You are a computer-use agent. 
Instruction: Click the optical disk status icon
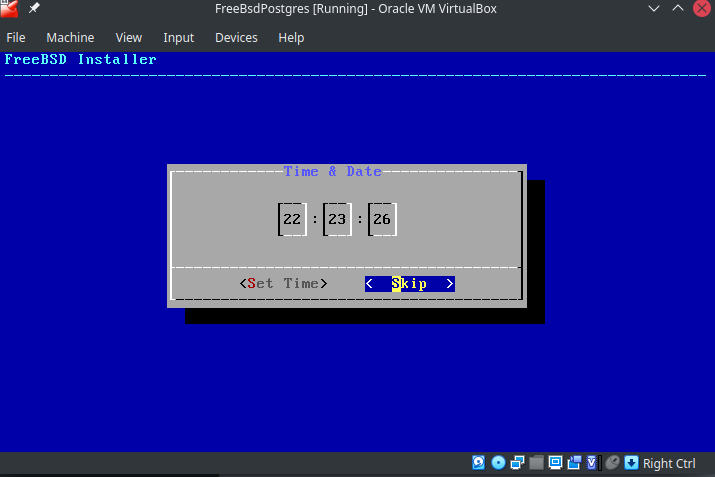(x=498, y=463)
